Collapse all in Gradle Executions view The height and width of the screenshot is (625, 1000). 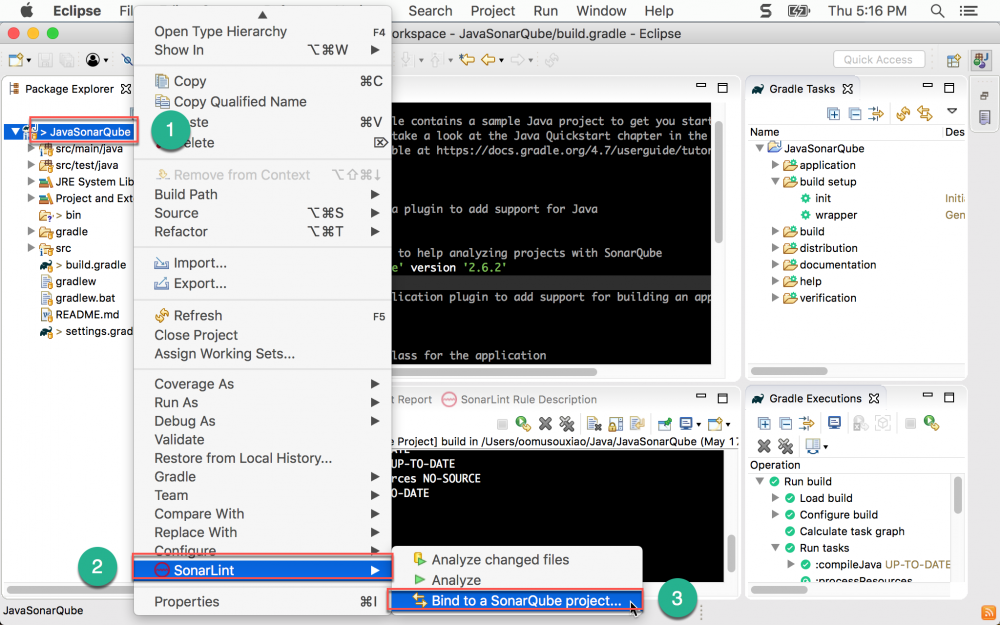coord(786,423)
